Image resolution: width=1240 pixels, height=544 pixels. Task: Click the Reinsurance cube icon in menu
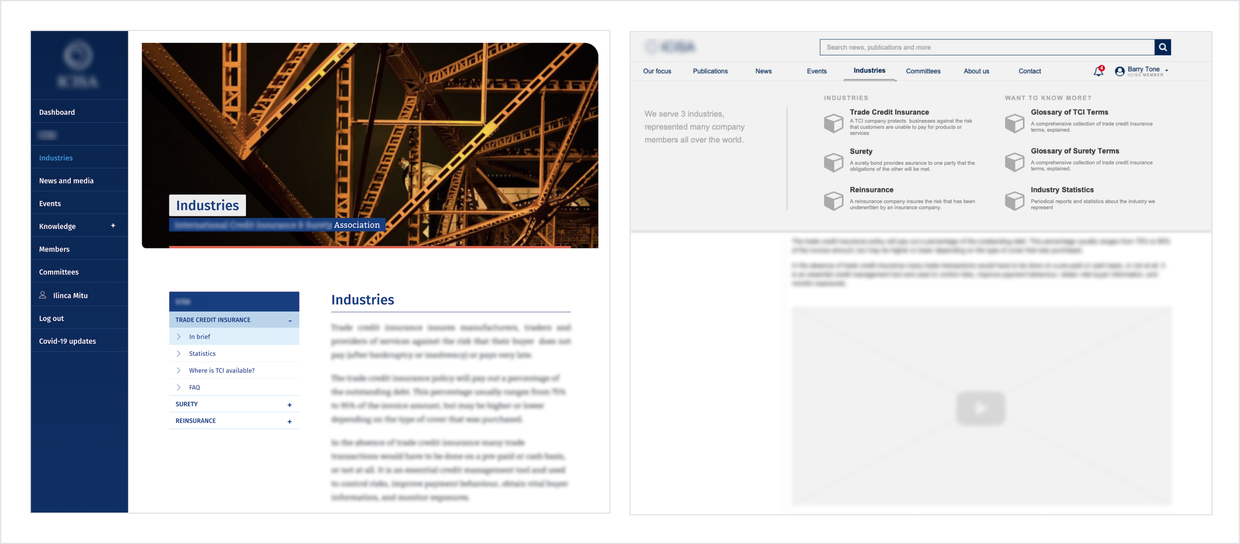tap(833, 201)
